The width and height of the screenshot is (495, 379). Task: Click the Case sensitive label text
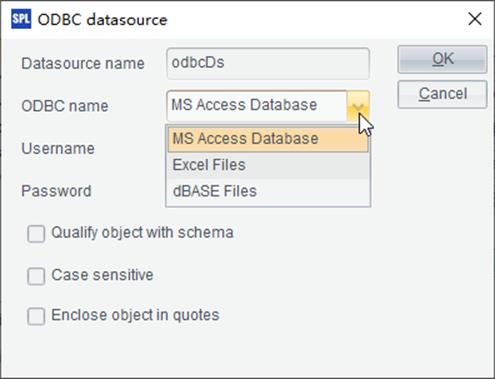(102, 275)
